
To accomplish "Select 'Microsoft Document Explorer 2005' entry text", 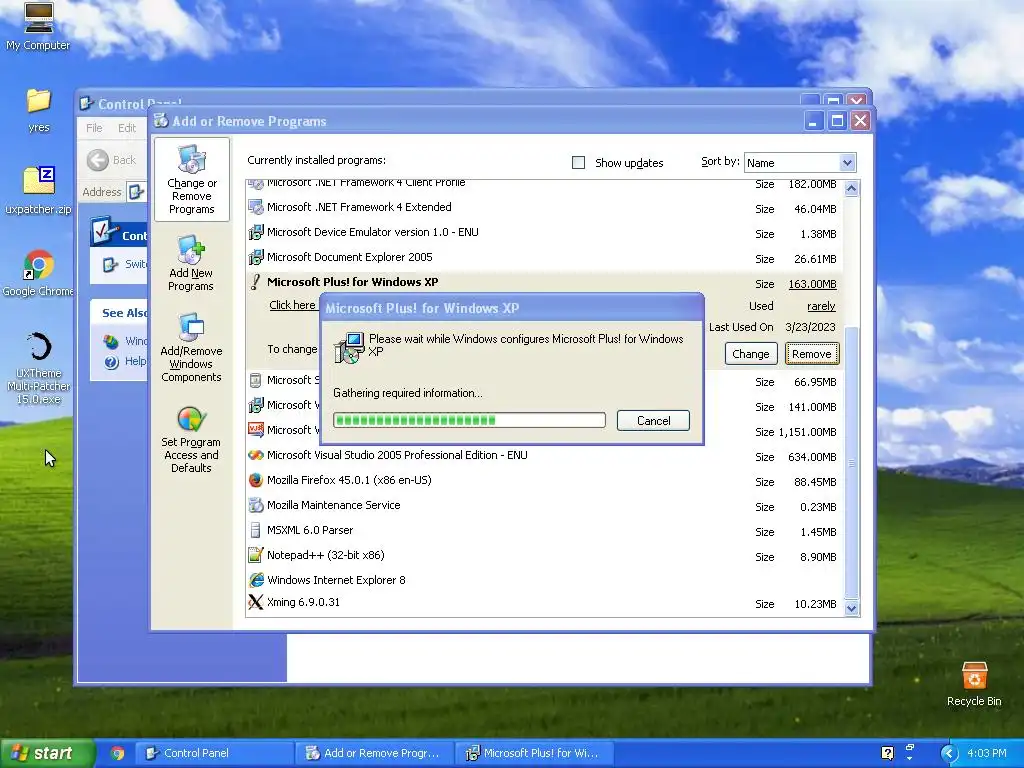I will [x=349, y=257].
